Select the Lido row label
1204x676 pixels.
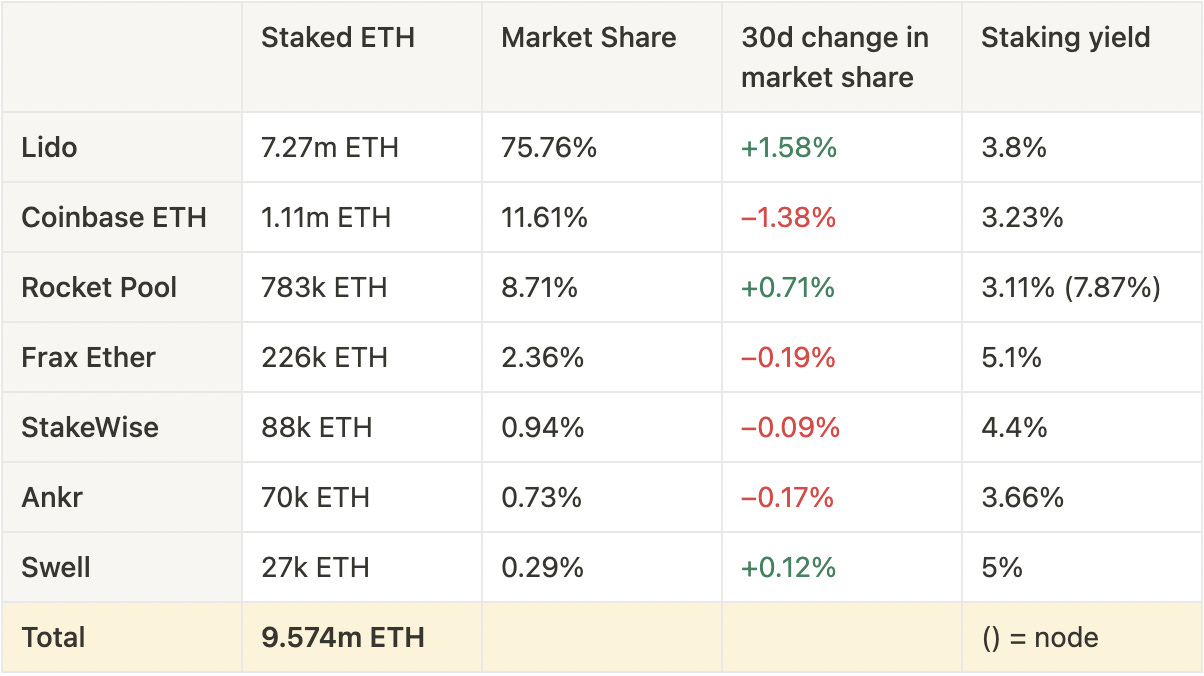tap(49, 148)
